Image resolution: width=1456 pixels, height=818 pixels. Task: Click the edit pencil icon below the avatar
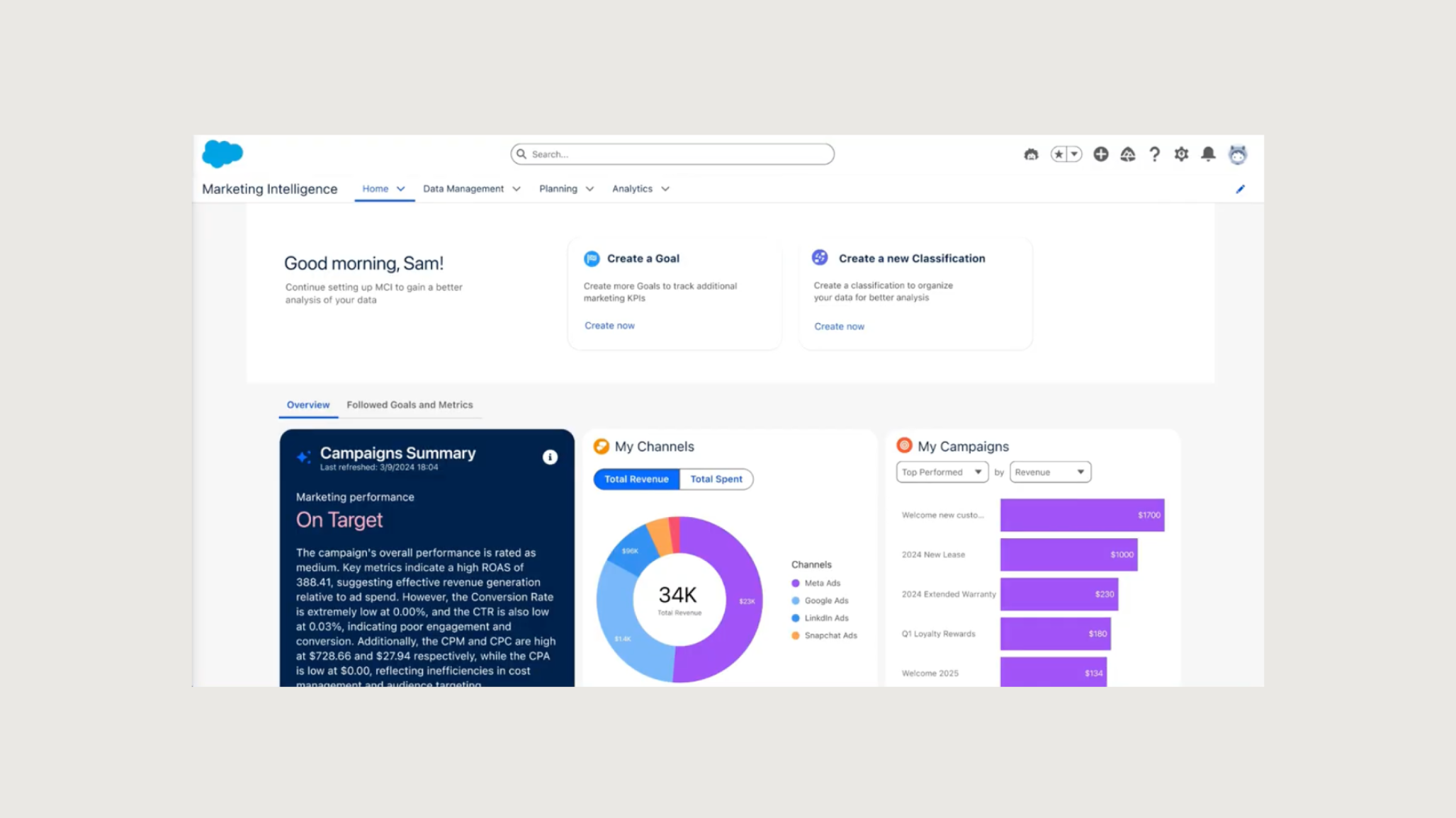[1240, 189]
